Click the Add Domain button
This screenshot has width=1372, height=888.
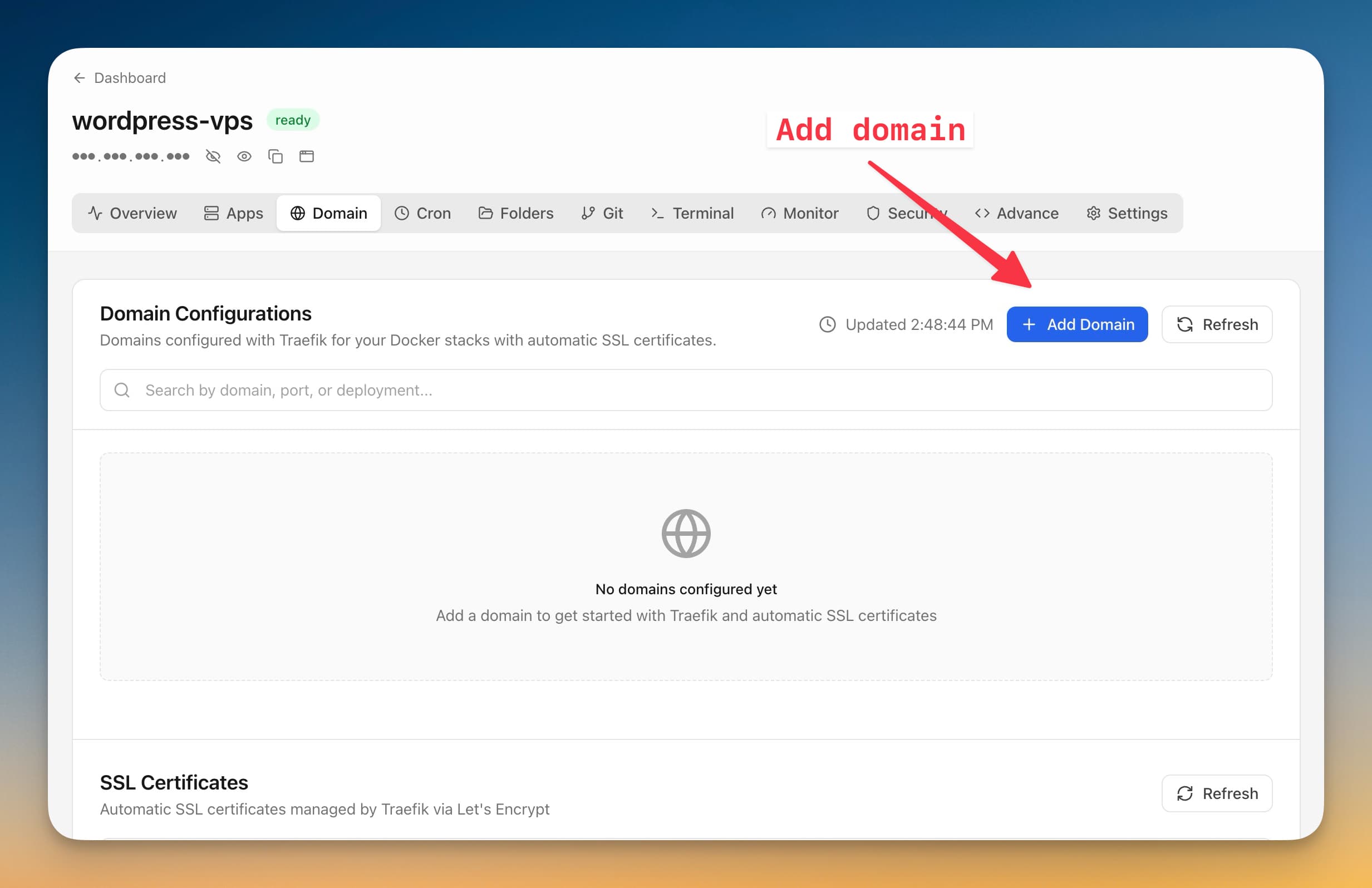[1077, 324]
